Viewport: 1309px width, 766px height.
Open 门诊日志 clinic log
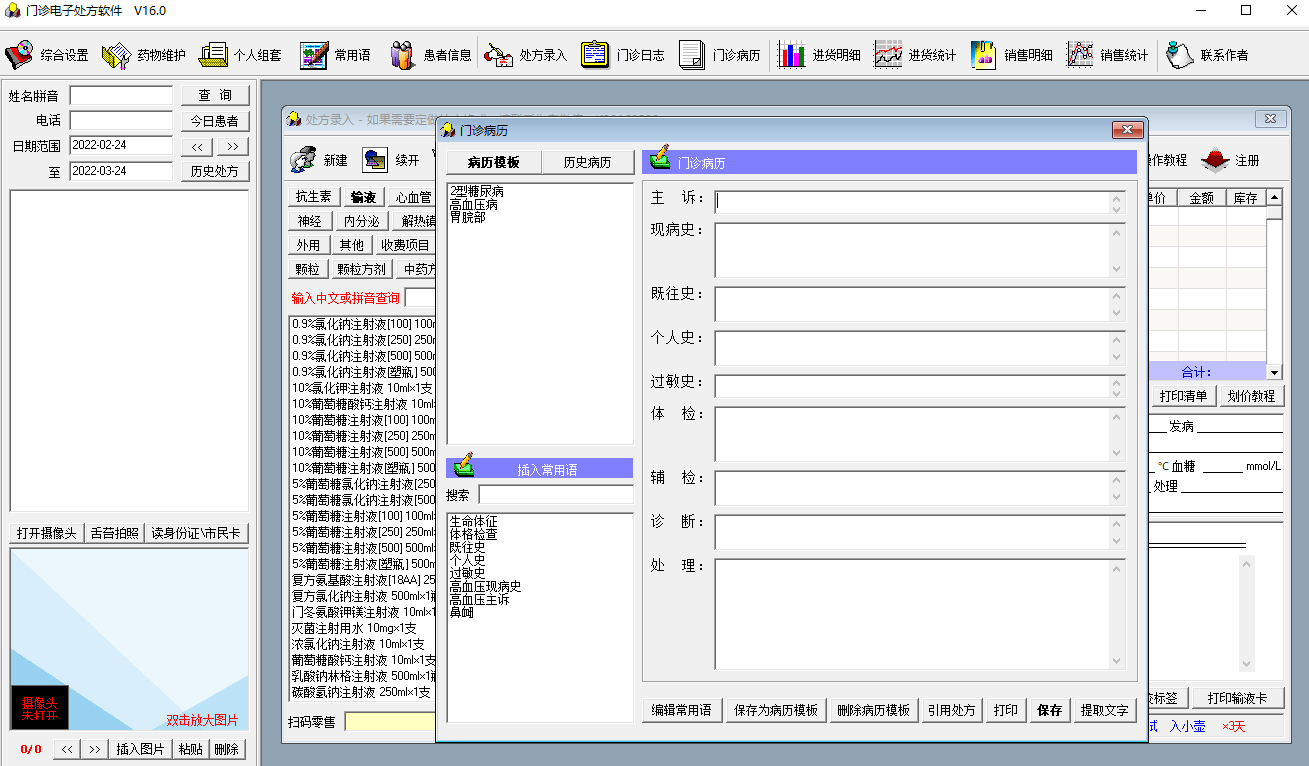coord(623,55)
